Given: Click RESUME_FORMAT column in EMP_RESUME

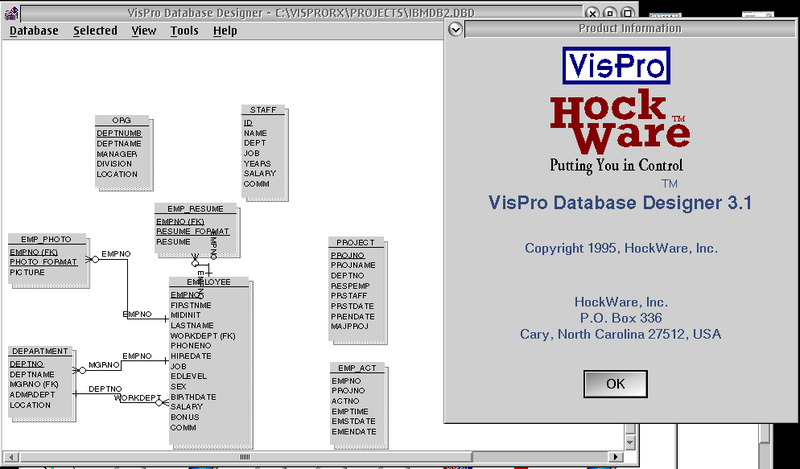Looking at the screenshot, I should 192,231.
